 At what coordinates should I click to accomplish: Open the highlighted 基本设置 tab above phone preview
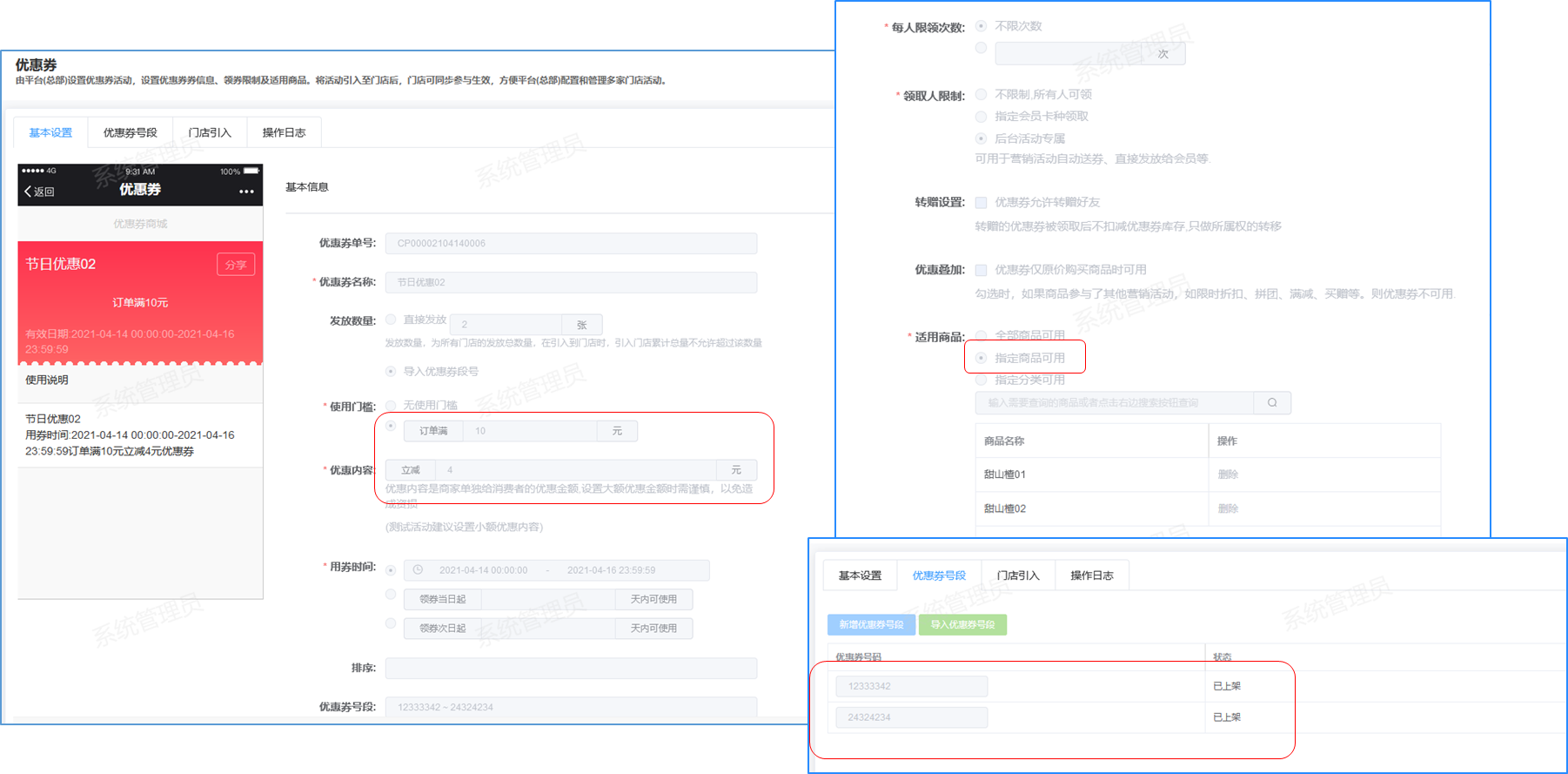(x=50, y=132)
